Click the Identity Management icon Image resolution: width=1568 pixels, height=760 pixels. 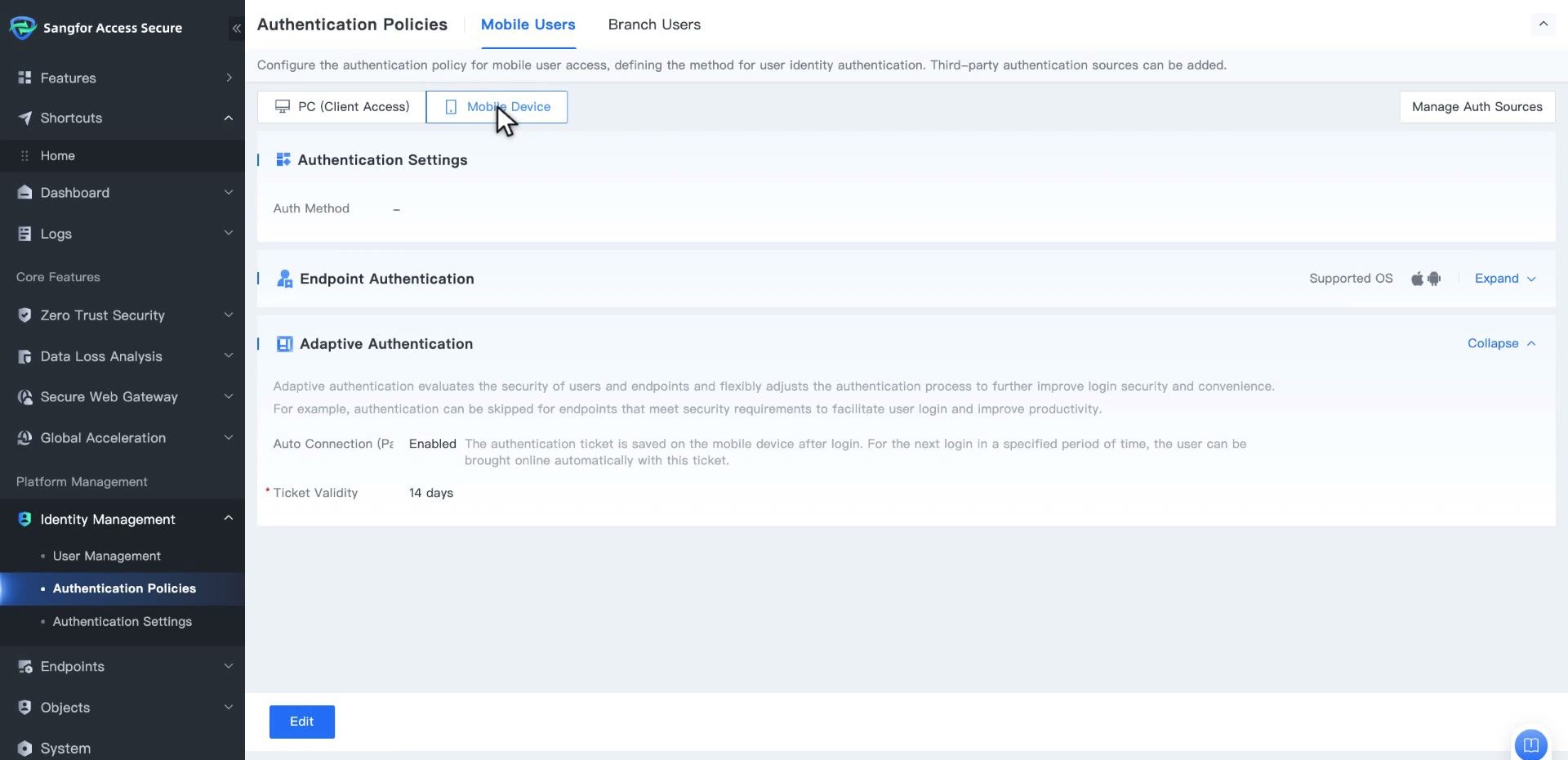click(24, 520)
